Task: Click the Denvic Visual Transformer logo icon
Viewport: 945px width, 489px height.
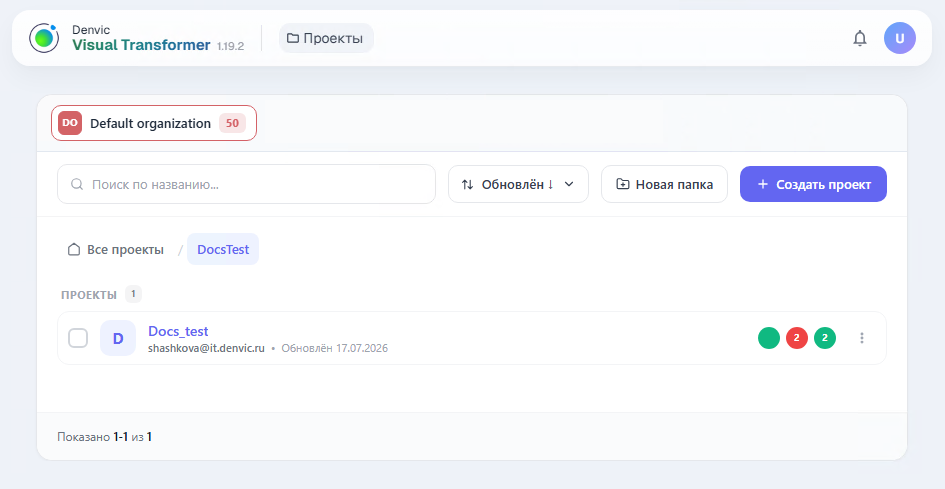Action: click(x=44, y=38)
